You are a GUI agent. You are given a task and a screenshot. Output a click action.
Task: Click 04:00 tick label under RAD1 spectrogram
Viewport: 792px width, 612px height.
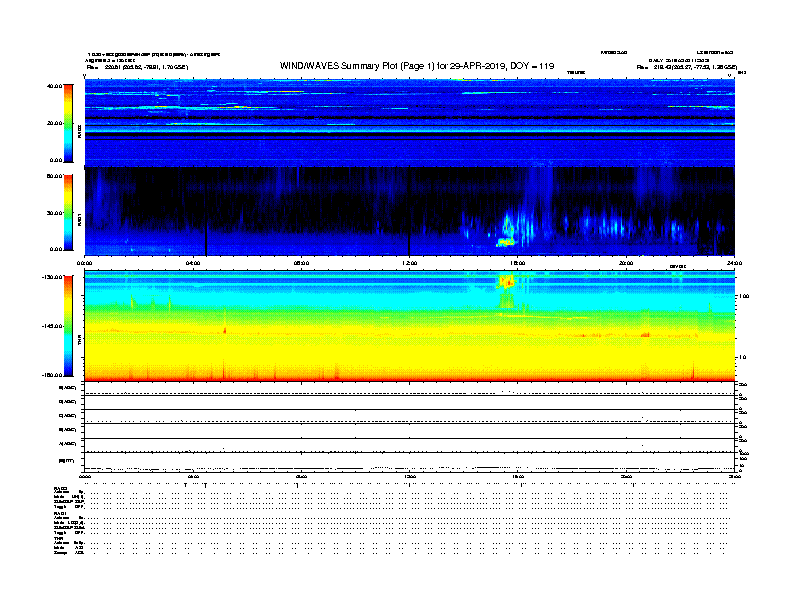coord(193,263)
